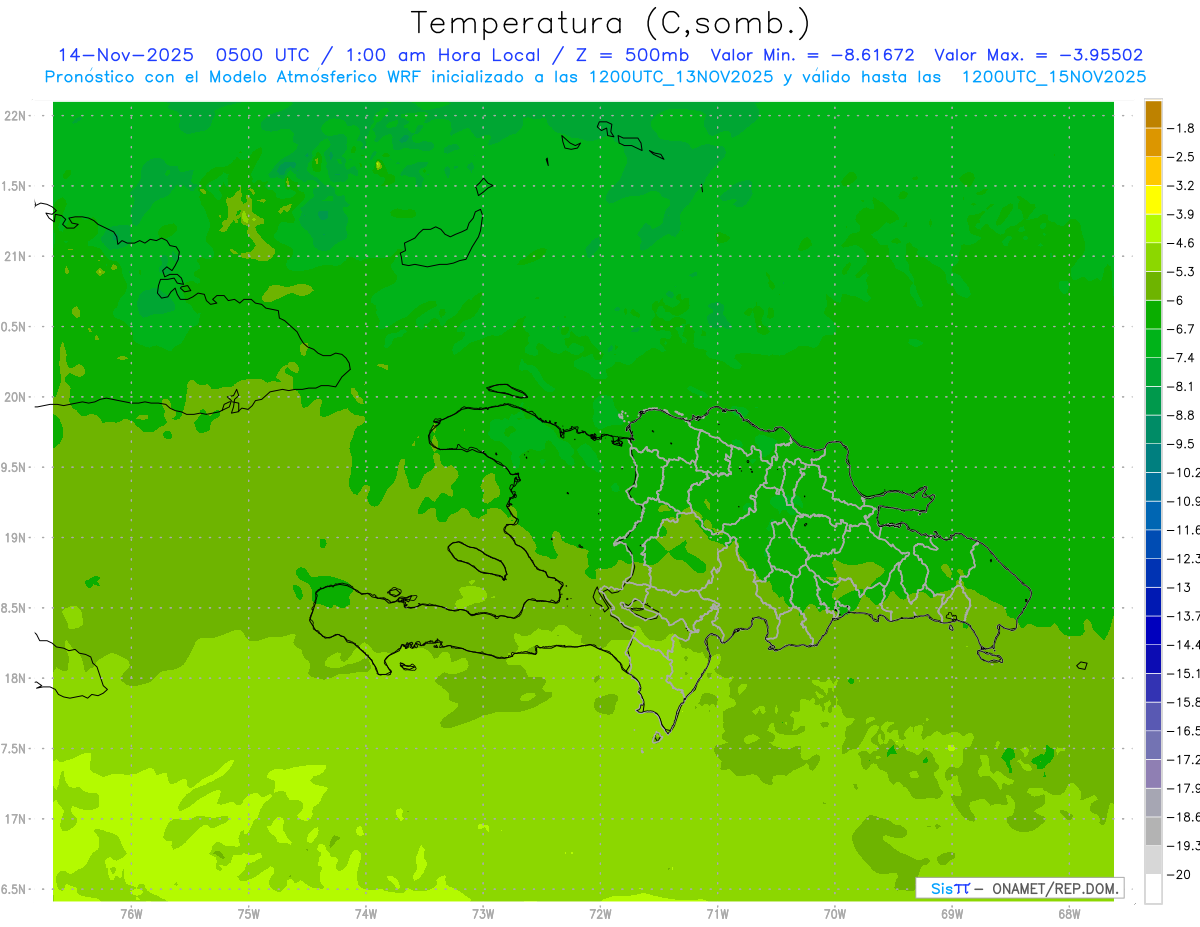Click the '21N' latitude axis label
The image size is (1200, 927).
16,257
